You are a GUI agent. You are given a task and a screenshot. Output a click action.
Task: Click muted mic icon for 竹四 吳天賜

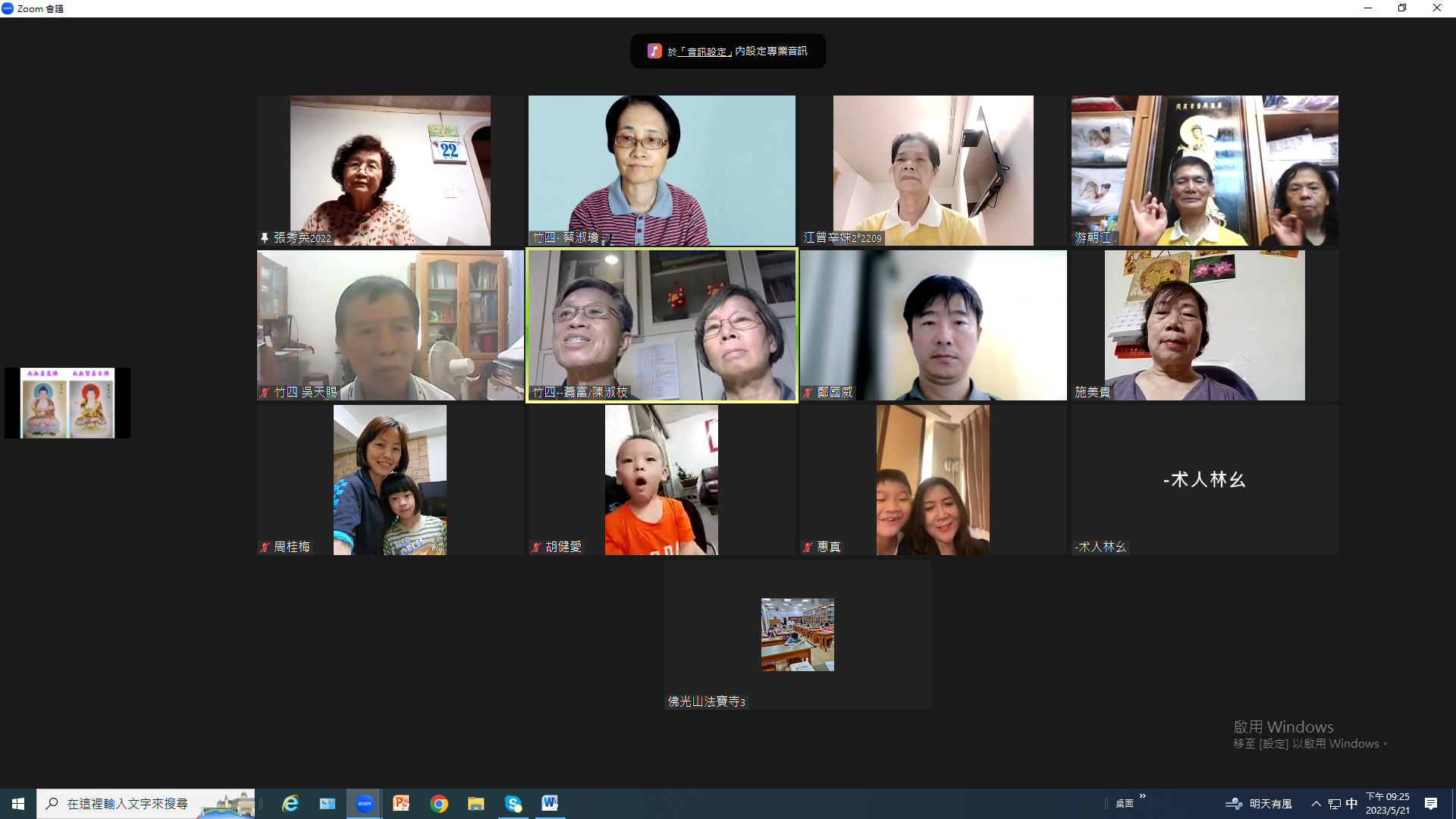coord(265,393)
